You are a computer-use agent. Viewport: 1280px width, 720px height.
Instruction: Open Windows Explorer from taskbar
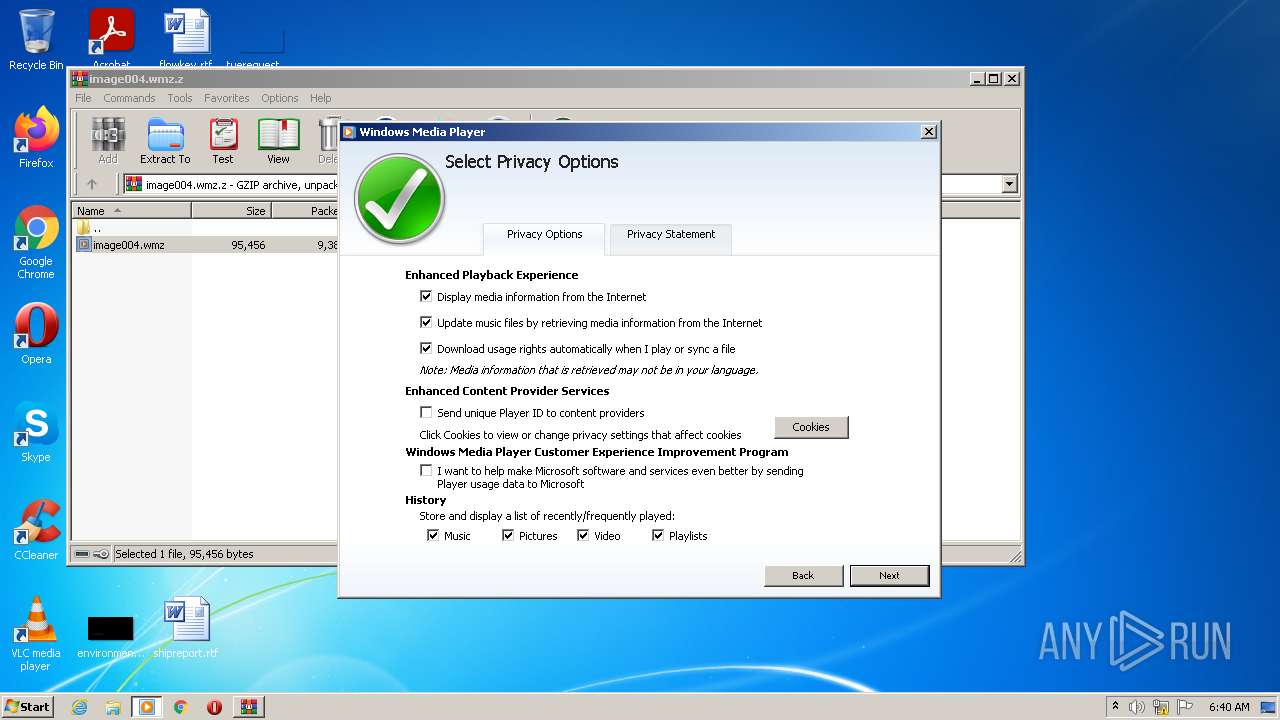(x=113, y=707)
